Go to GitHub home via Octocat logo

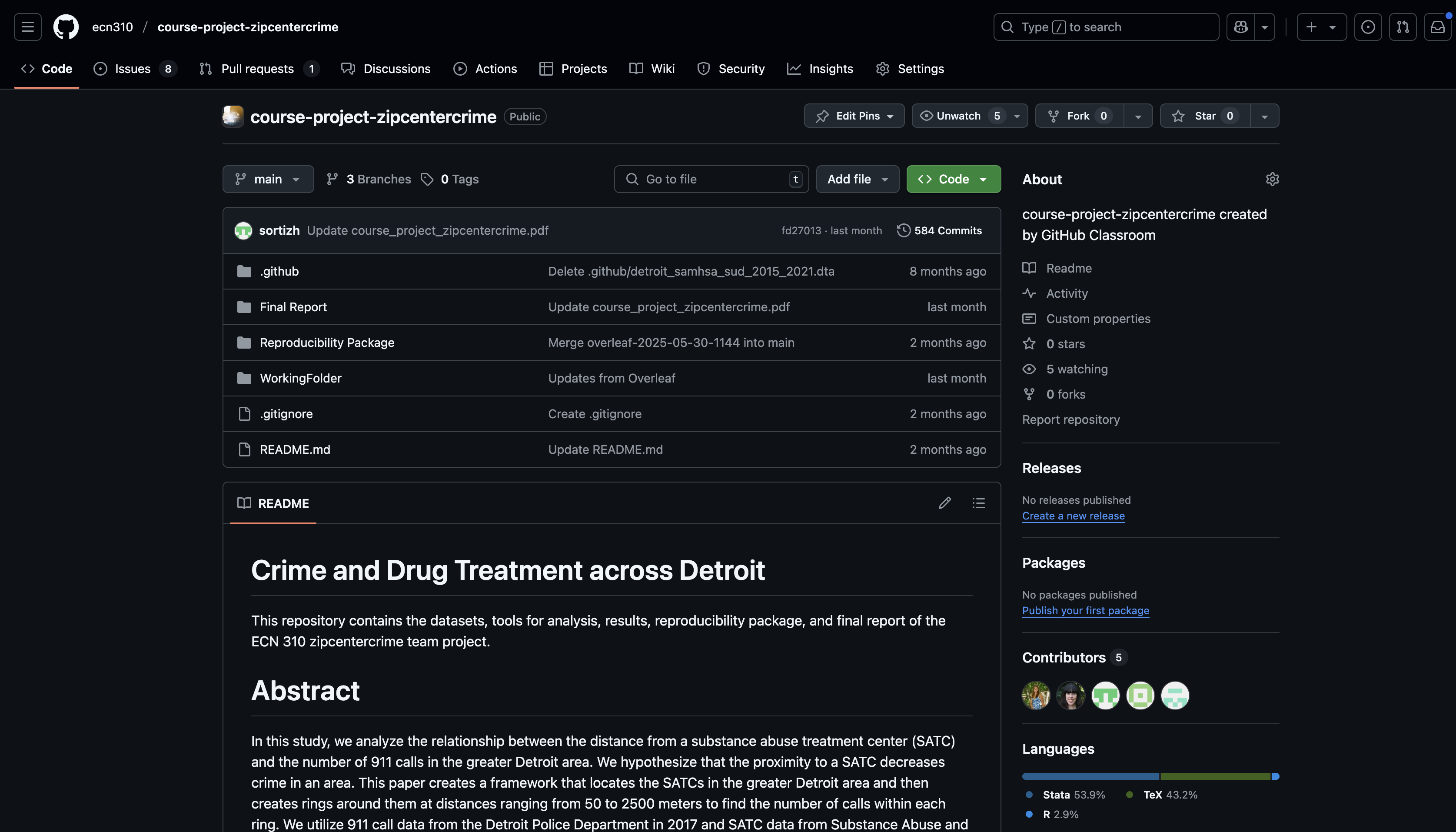66,27
